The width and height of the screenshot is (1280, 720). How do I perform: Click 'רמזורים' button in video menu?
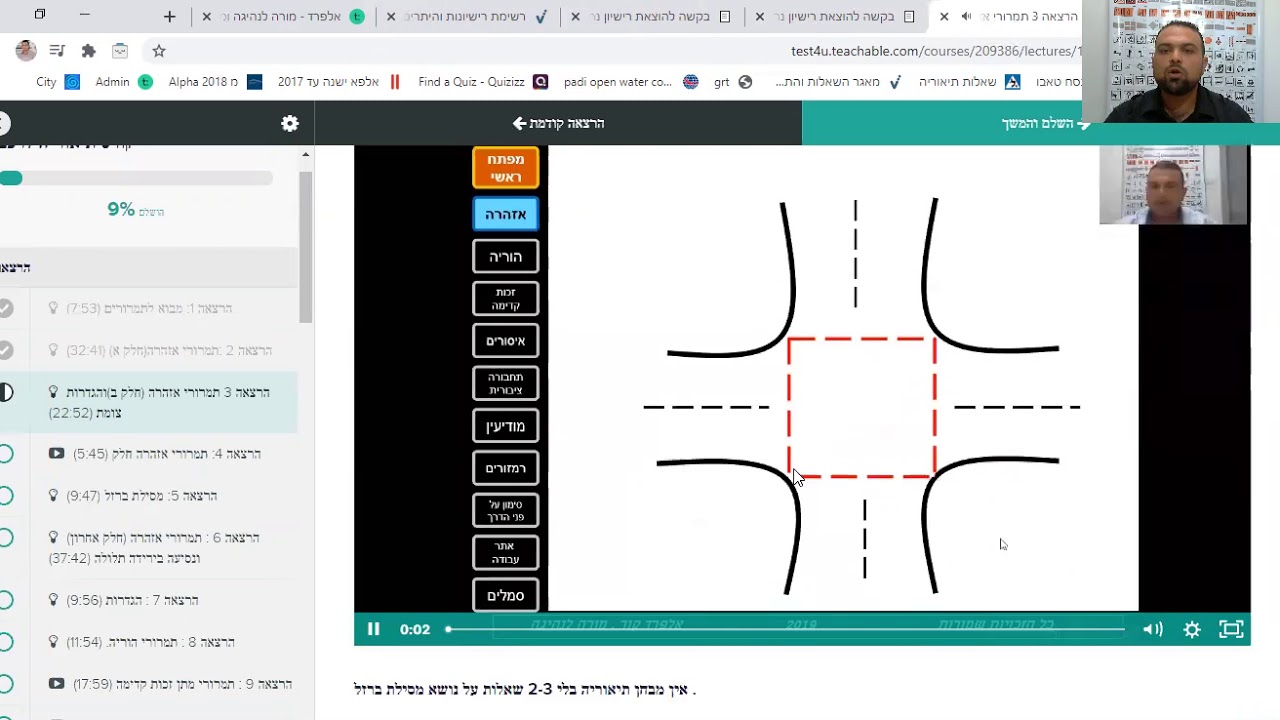click(x=506, y=468)
